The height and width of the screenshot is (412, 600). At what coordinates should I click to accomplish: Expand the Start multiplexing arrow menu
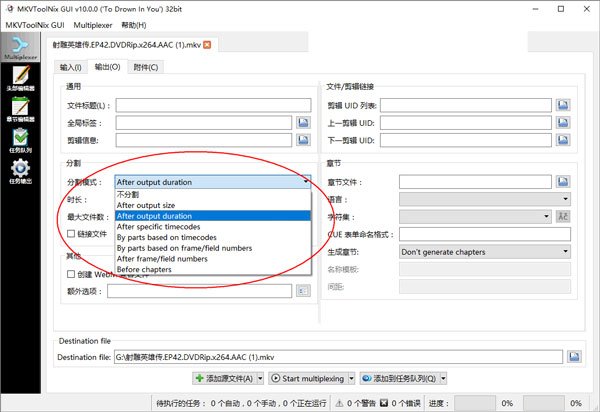pos(351,378)
